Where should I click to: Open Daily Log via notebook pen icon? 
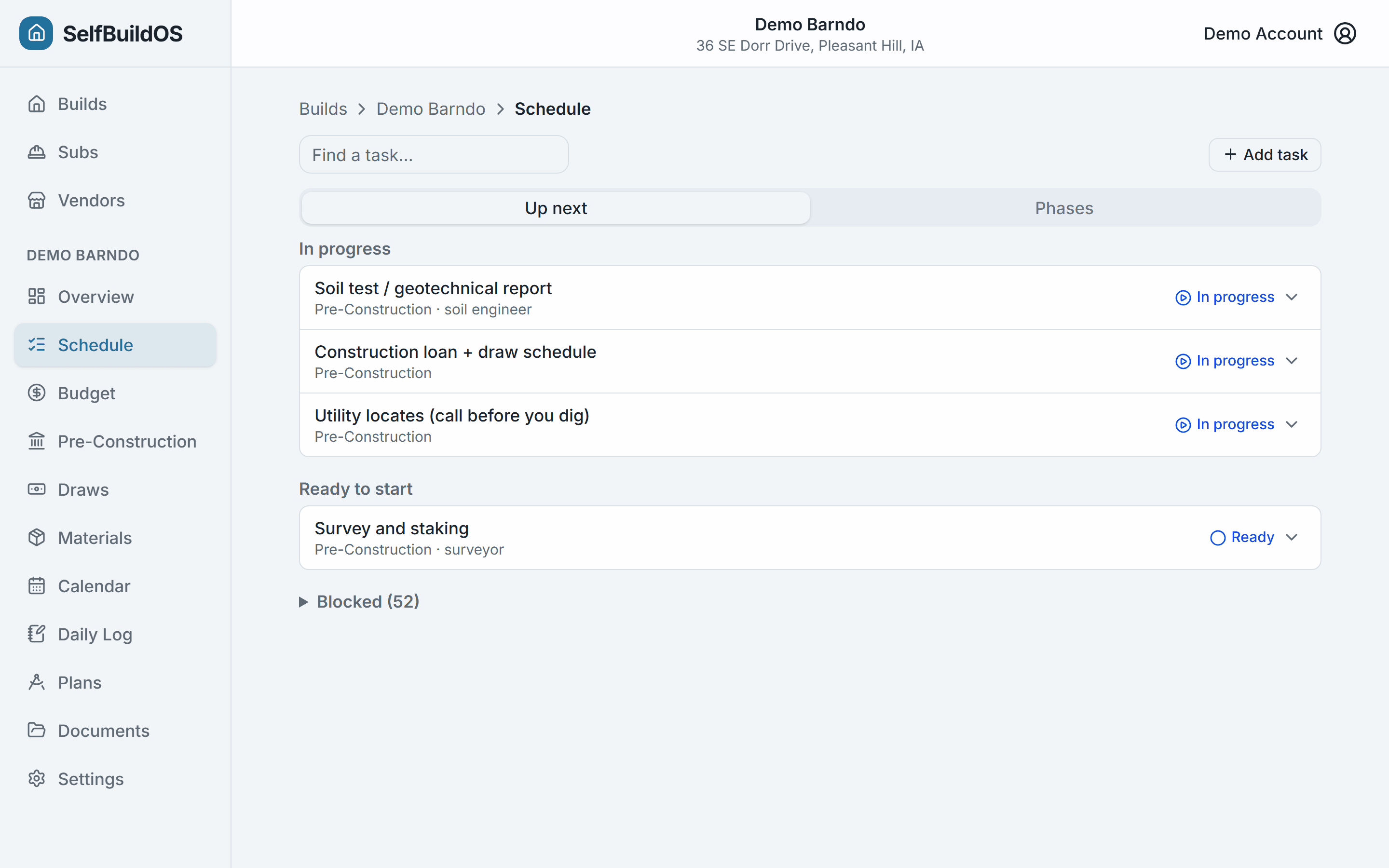[37, 634]
